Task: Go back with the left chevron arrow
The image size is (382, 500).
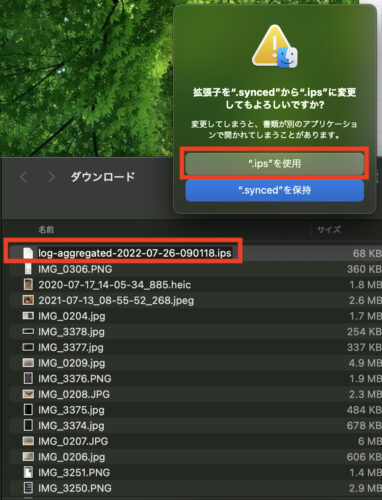Action: [23, 177]
